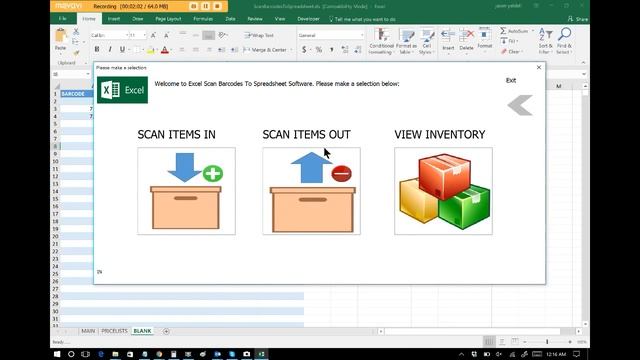Switch to the Page Layout ribbon tab
640x360 pixels.
[168, 19]
